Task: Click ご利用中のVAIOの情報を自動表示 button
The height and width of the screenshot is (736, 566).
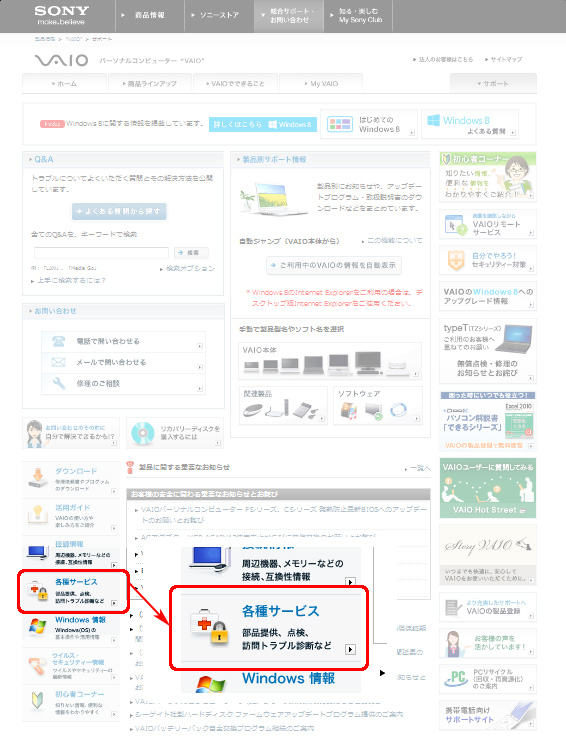Action: (334, 265)
